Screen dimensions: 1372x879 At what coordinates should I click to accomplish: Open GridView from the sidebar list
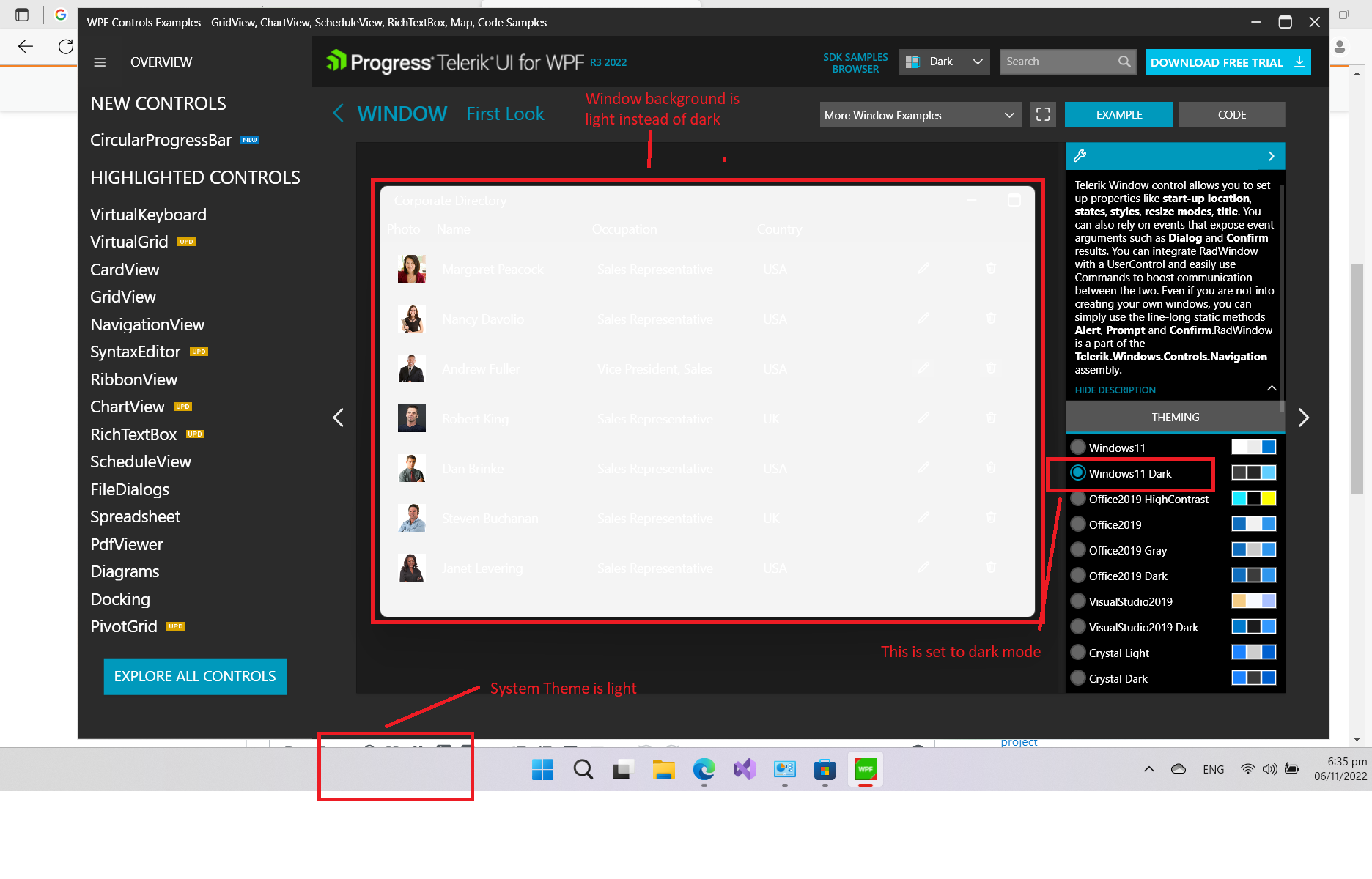[x=123, y=297]
